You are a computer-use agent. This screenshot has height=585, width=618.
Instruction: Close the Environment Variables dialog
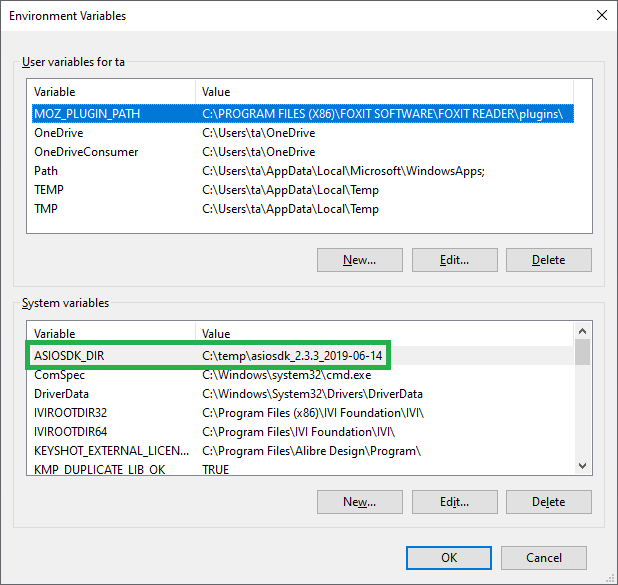coord(600,16)
